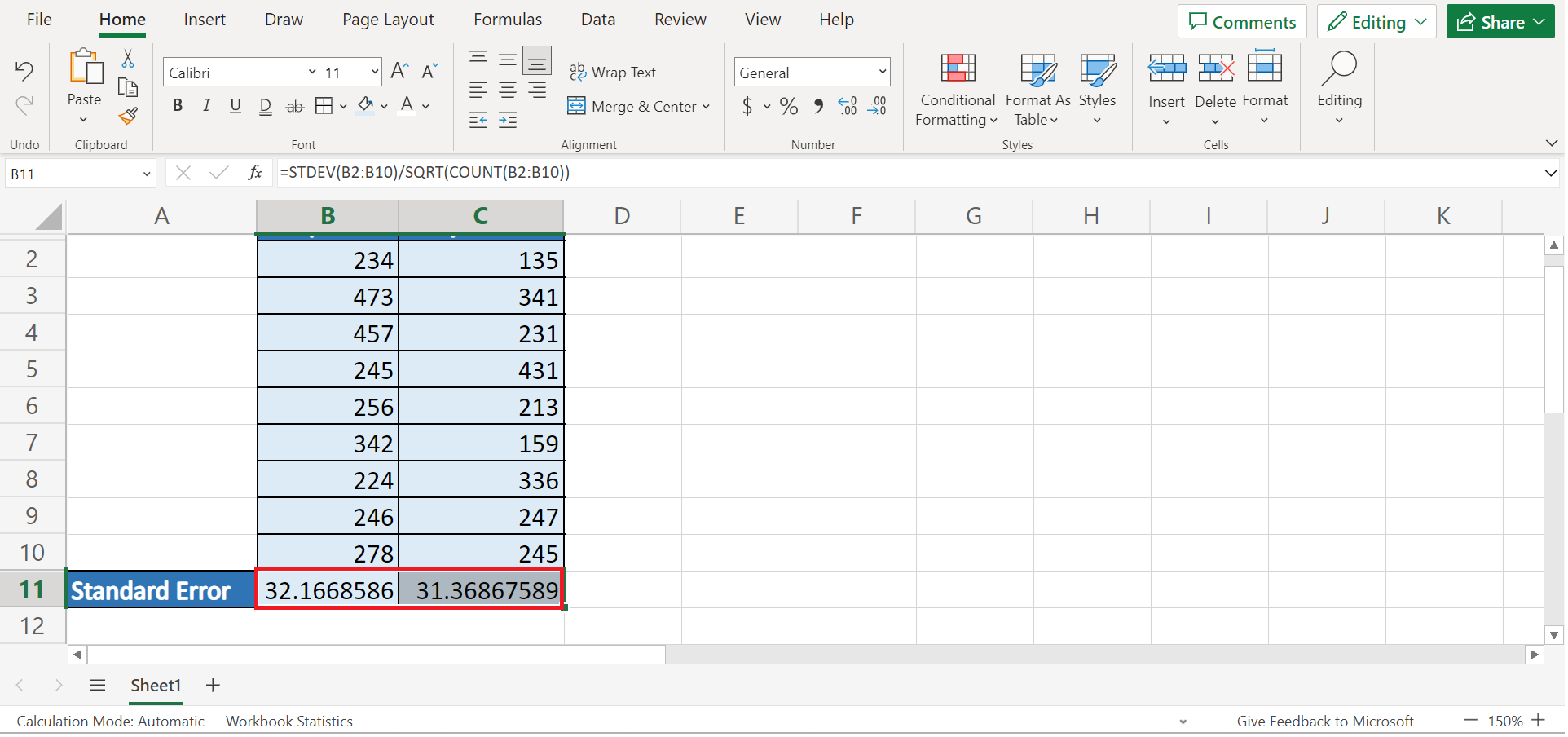Switch to the Formulas ribbon tab
Screen dimensions: 1568x737
(507, 20)
